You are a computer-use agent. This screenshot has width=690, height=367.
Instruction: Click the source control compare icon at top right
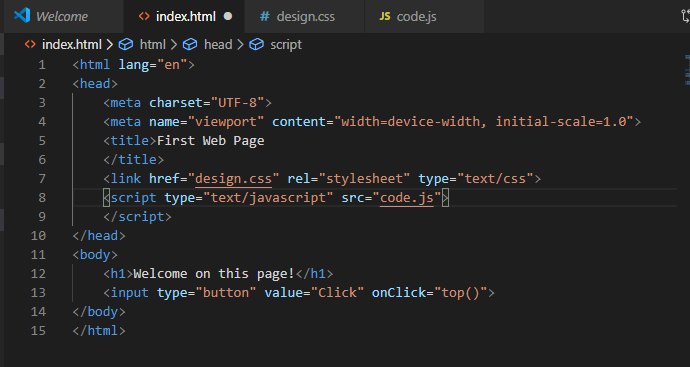point(685,17)
